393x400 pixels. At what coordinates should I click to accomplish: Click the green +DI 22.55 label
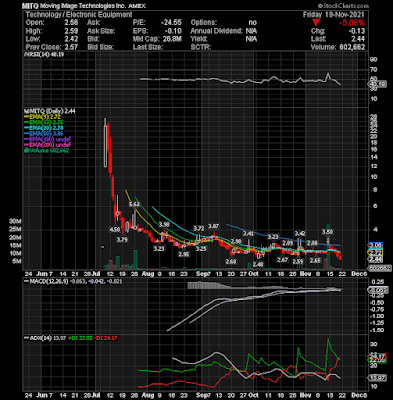(80, 338)
